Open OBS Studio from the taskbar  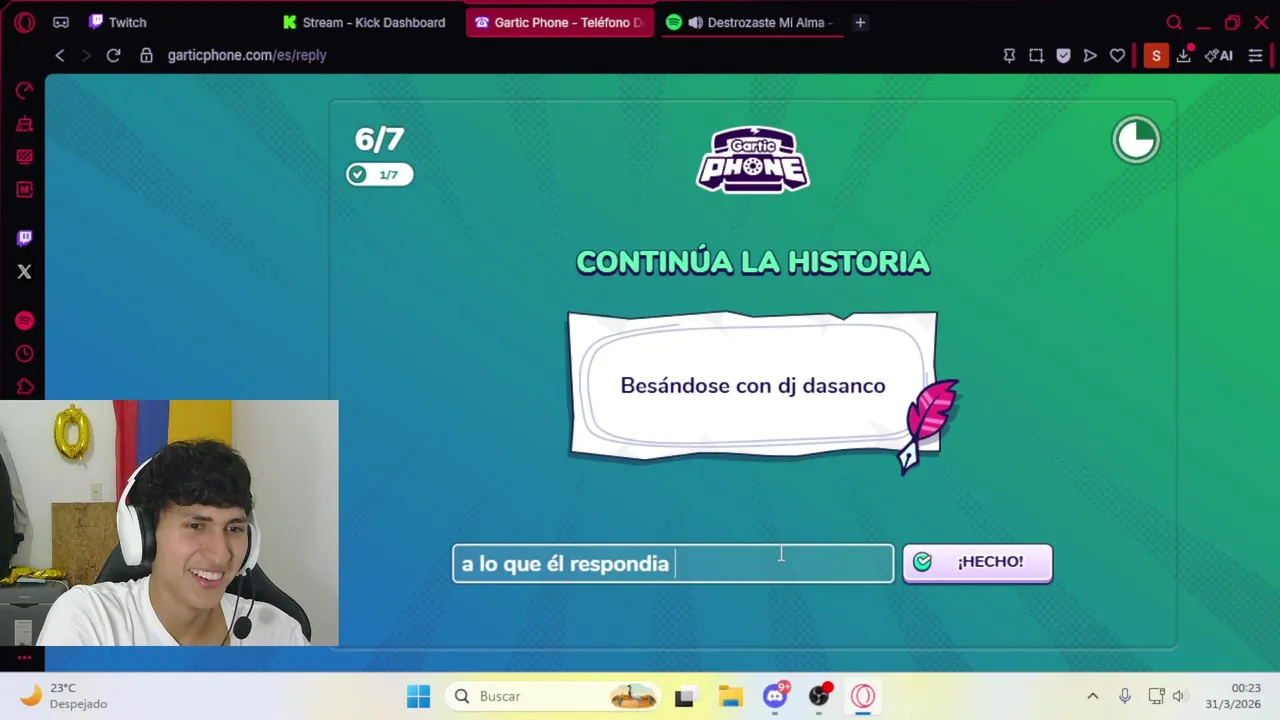pos(819,696)
